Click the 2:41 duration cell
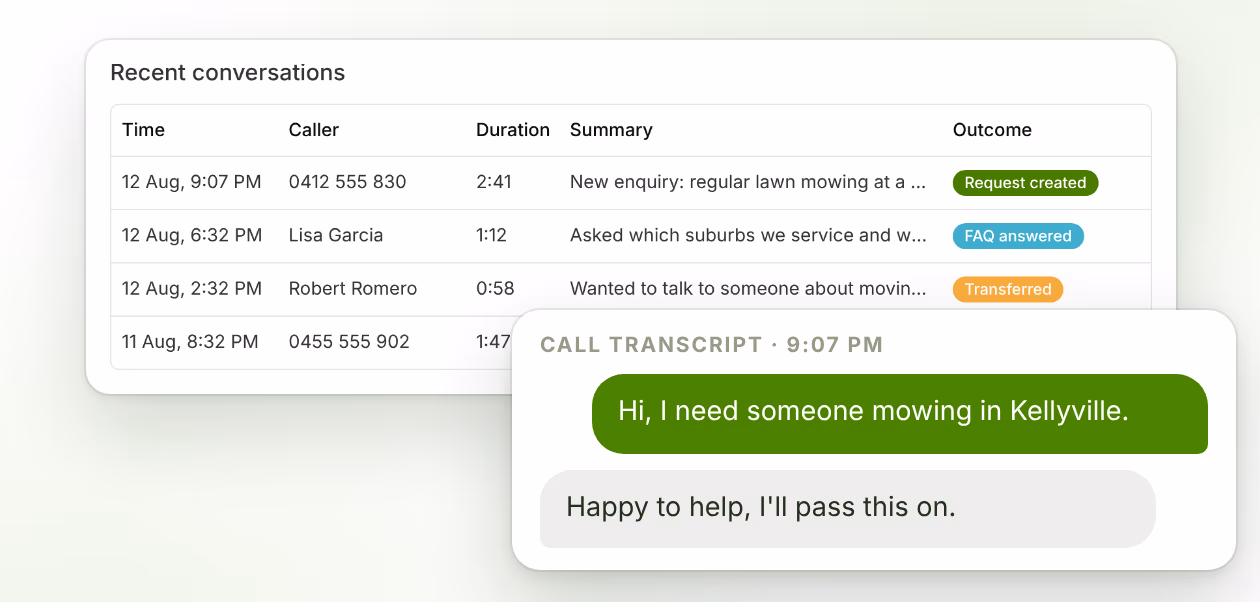Image resolution: width=1260 pixels, height=602 pixels. tap(494, 183)
